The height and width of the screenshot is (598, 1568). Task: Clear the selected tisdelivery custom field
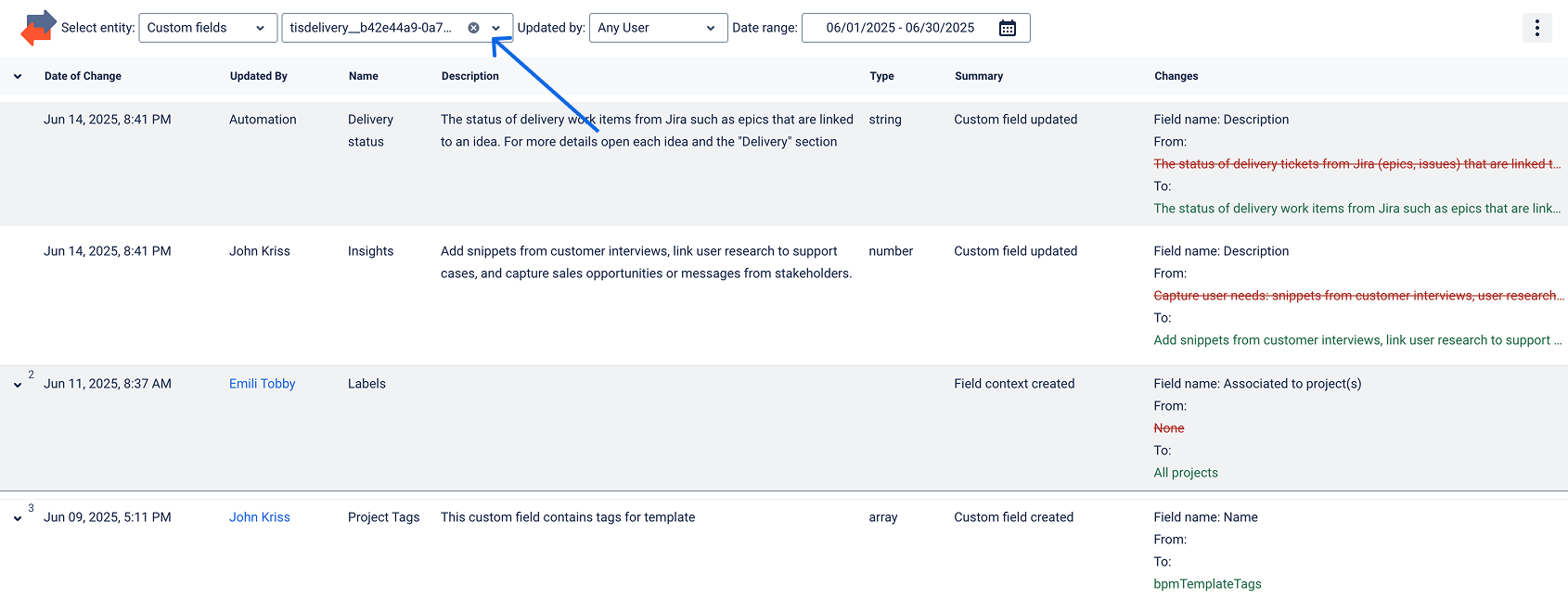pos(473,28)
